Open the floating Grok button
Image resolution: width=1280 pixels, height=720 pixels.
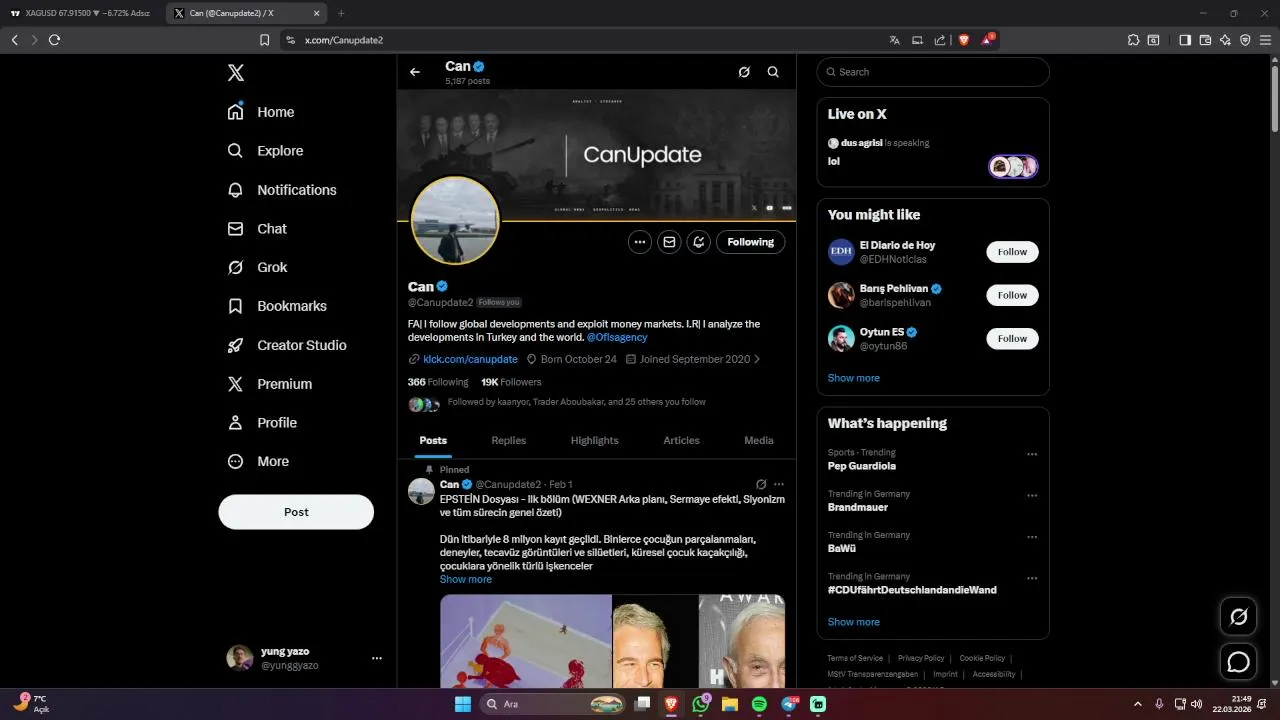[1238, 616]
